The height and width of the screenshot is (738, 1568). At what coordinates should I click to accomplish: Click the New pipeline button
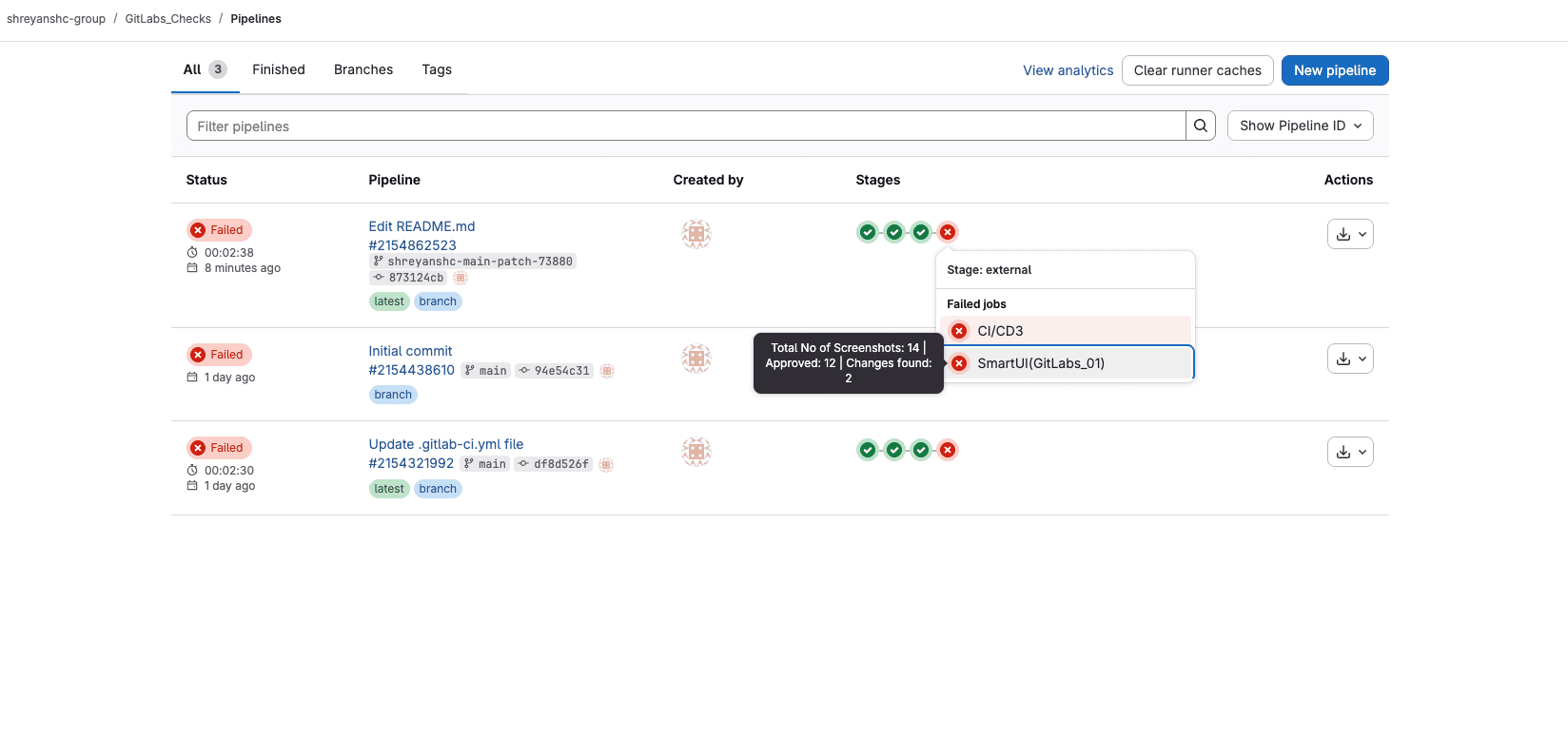pyautogui.click(x=1335, y=70)
